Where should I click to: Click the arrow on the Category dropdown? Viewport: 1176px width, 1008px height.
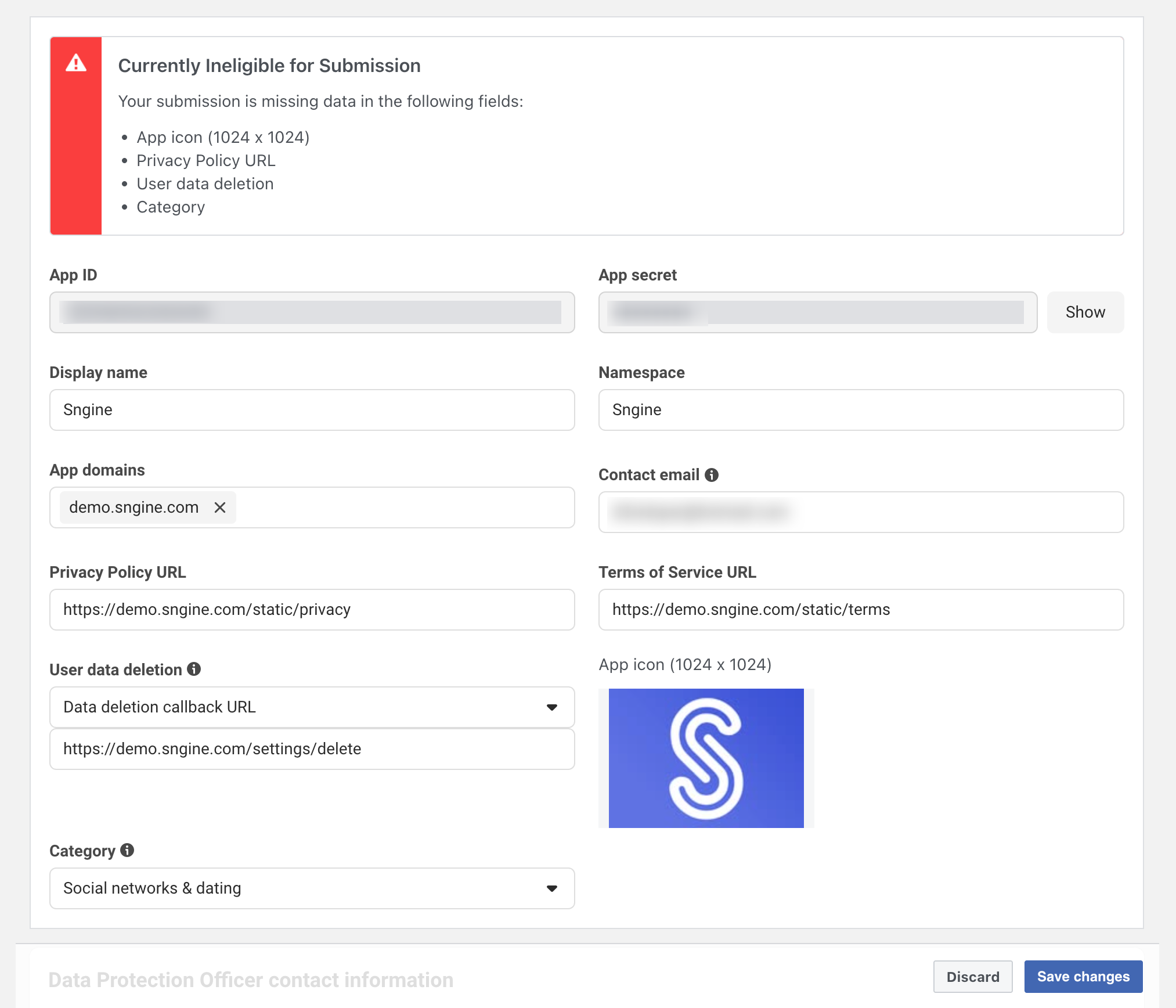[x=551, y=888]
